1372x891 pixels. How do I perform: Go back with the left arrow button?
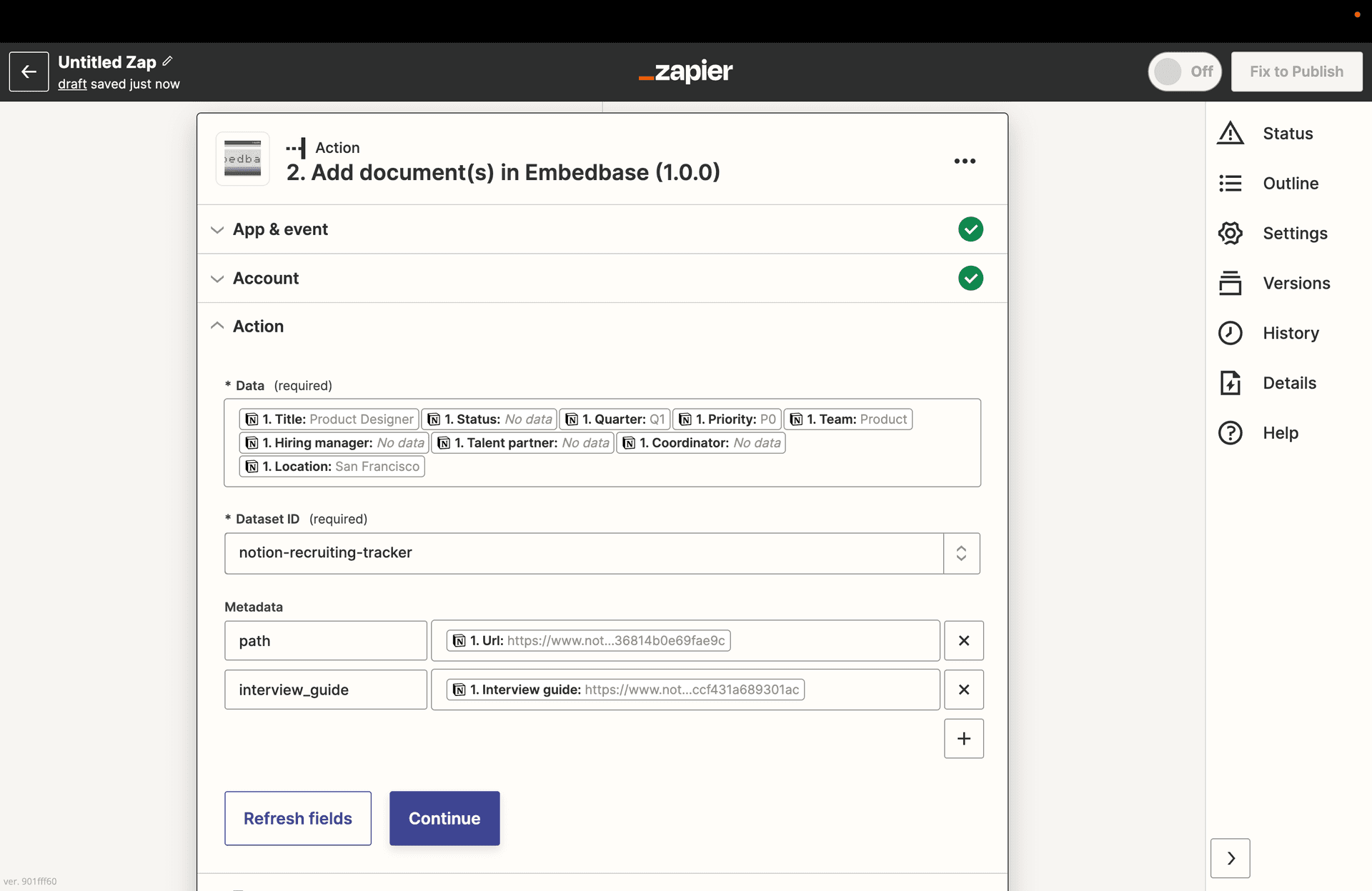coord(29,71)
